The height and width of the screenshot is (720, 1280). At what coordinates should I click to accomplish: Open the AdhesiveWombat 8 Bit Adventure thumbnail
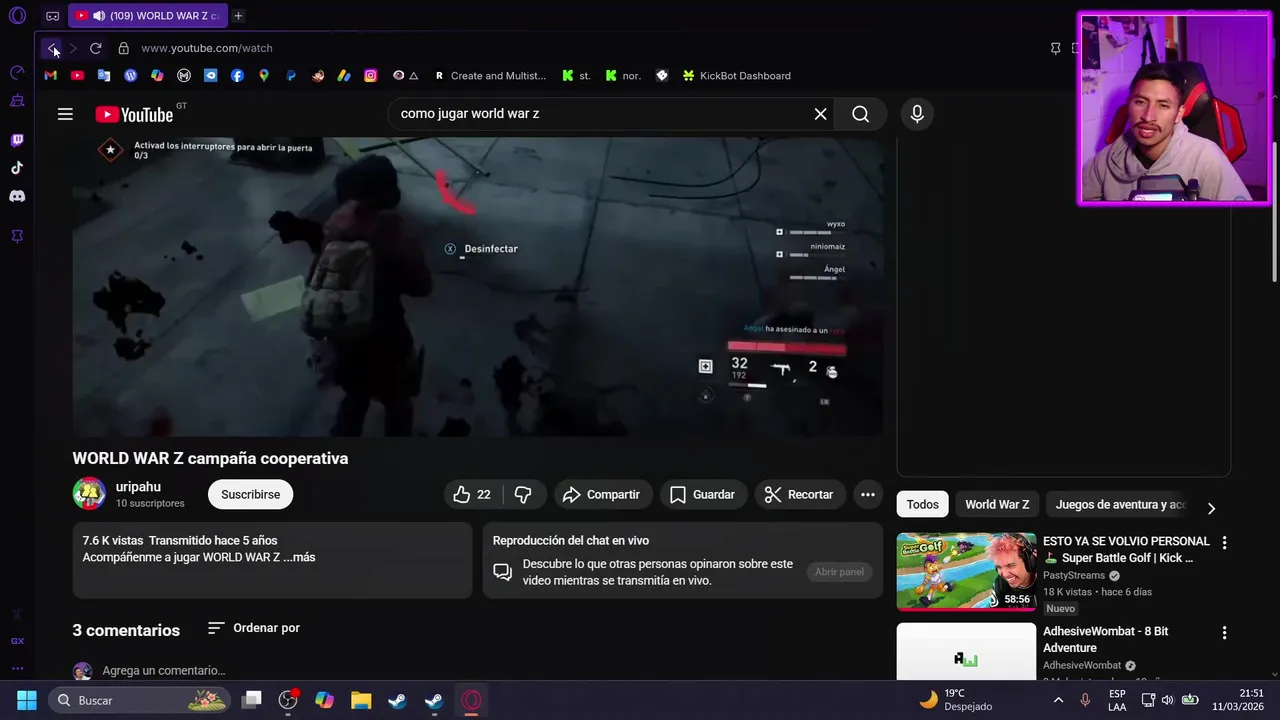pos(966,651)
